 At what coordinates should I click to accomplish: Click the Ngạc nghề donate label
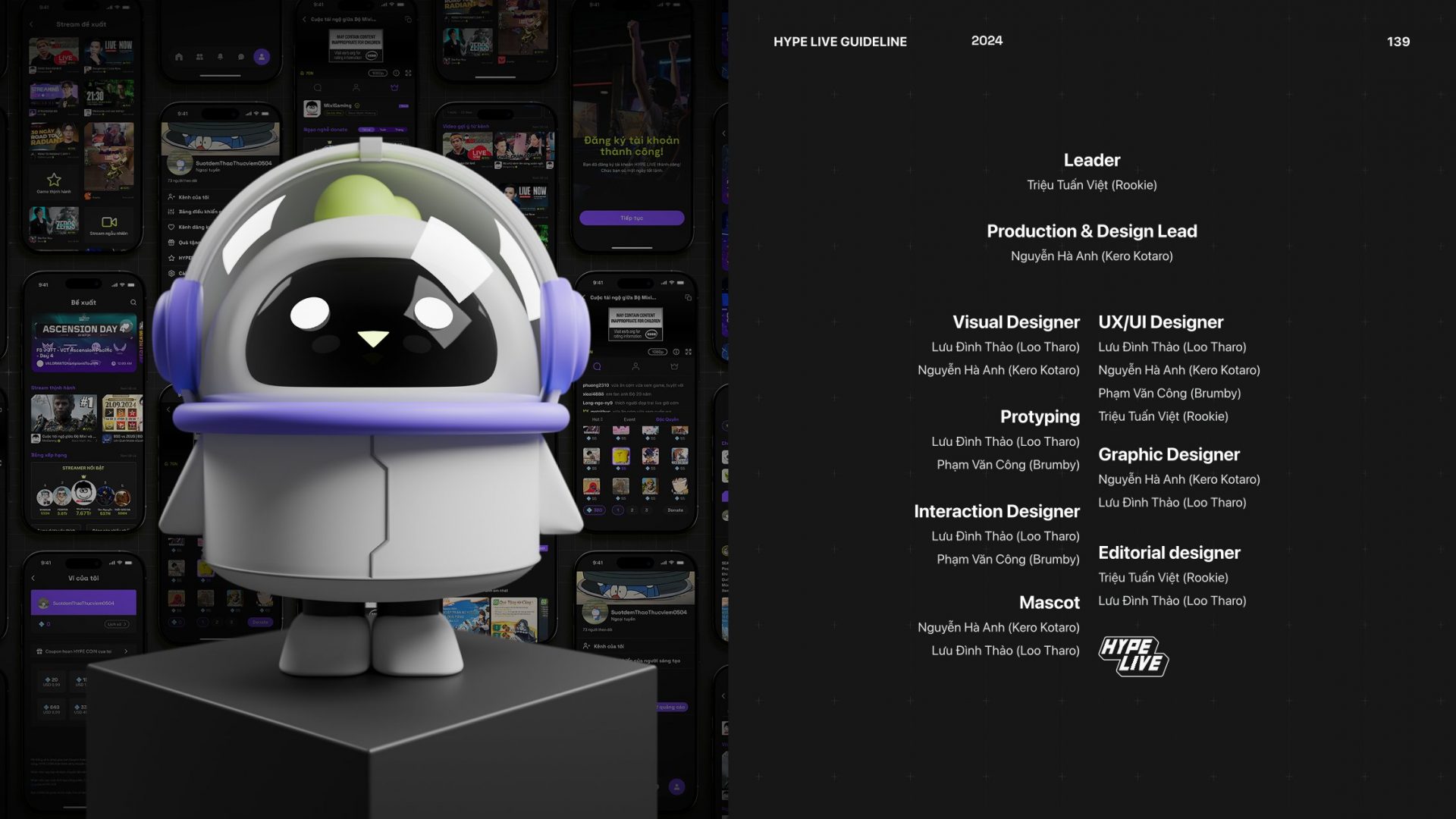click(x=325, y=130)
